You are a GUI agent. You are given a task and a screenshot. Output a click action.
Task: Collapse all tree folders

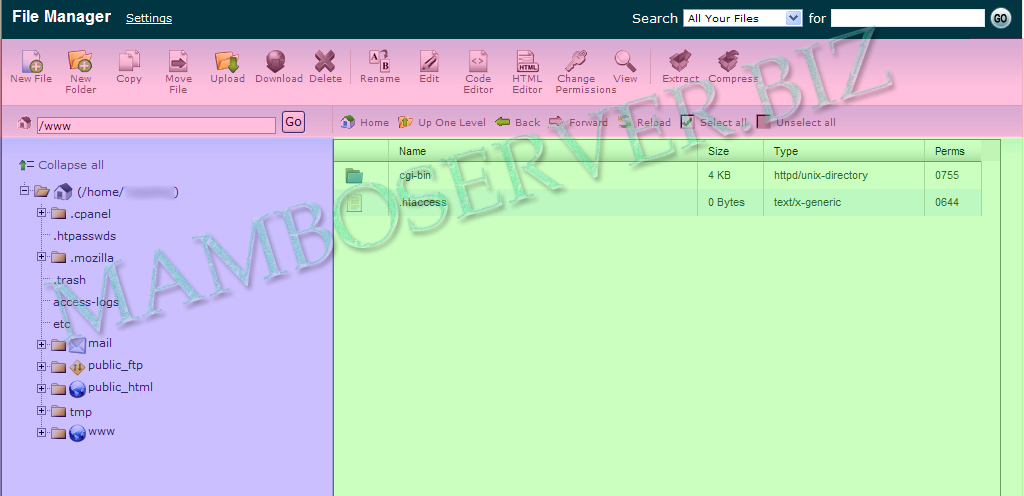point(61,165)
